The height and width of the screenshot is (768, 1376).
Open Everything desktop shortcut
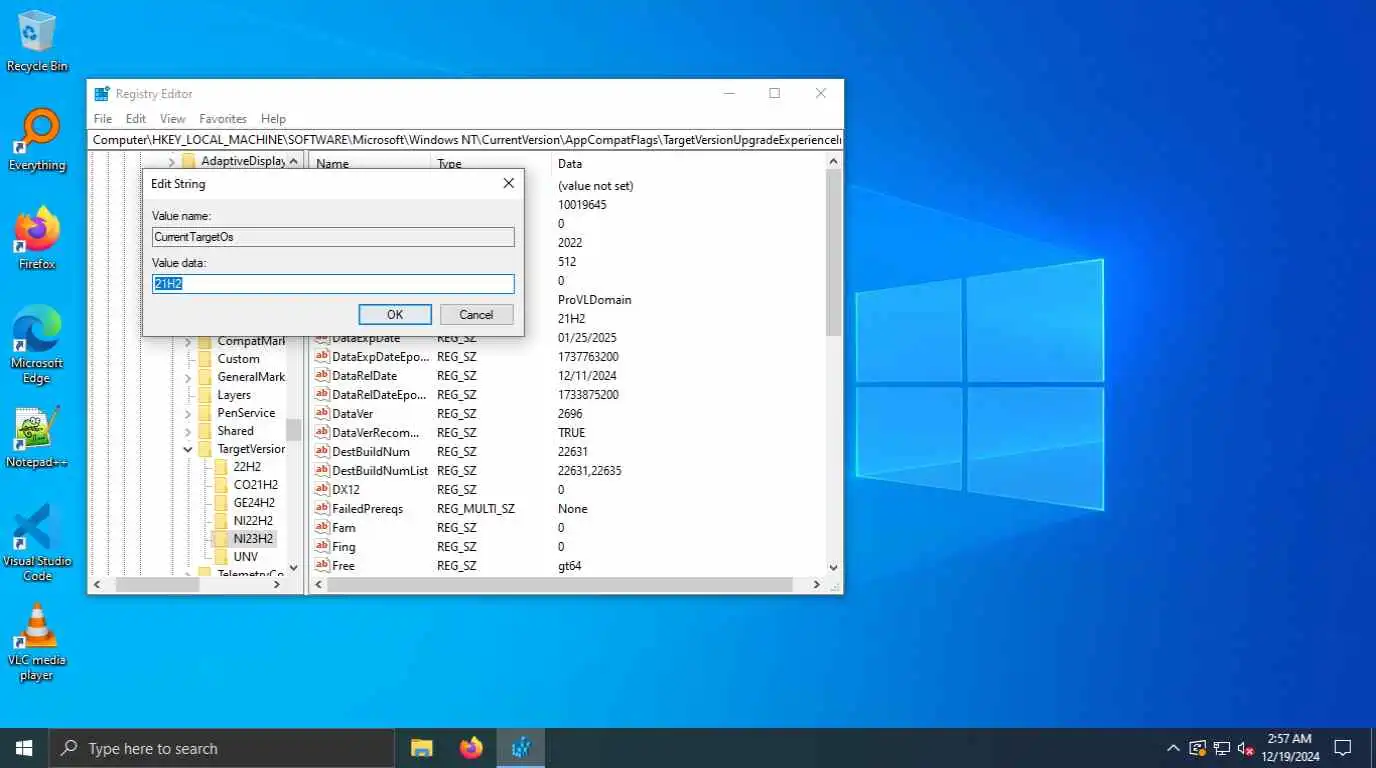[x=37, y=140]
